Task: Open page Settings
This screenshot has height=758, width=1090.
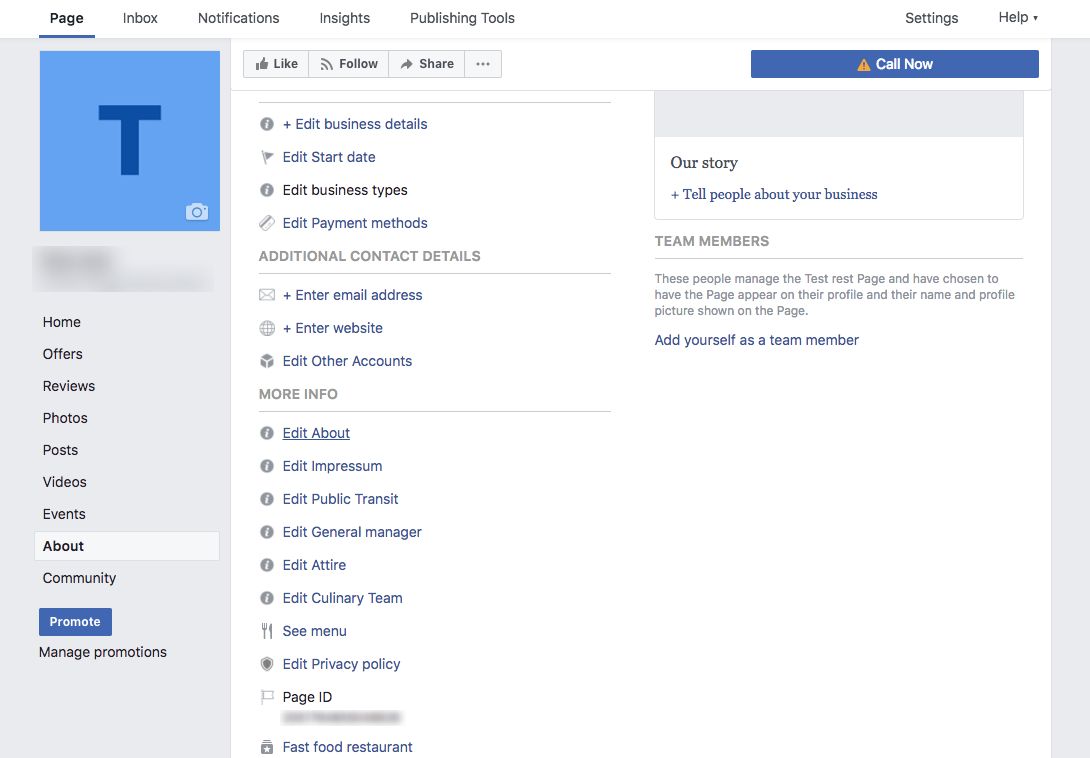Action: (x=932, y=19)
